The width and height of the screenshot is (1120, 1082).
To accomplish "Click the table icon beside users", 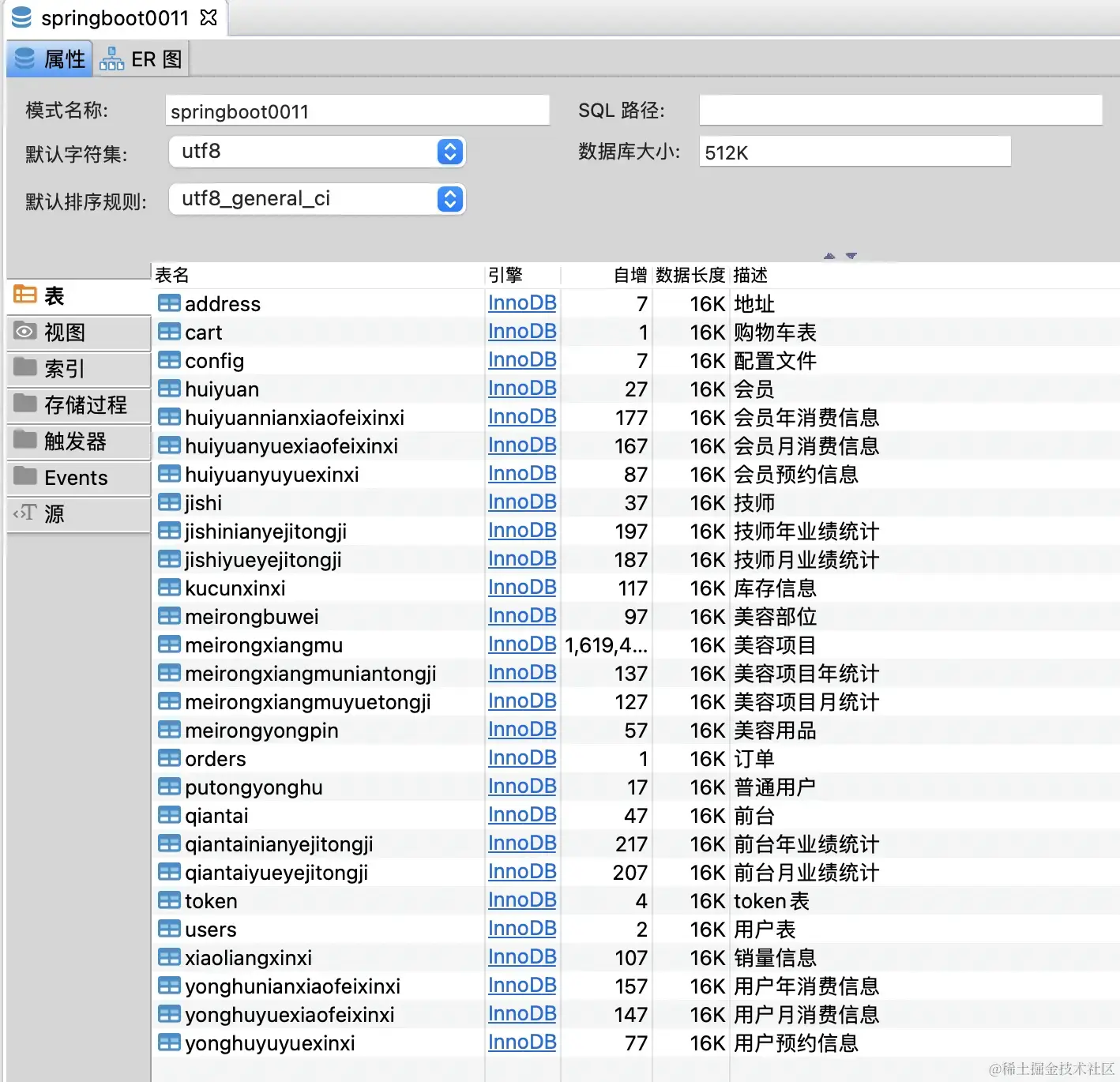I will click(169, 929).
